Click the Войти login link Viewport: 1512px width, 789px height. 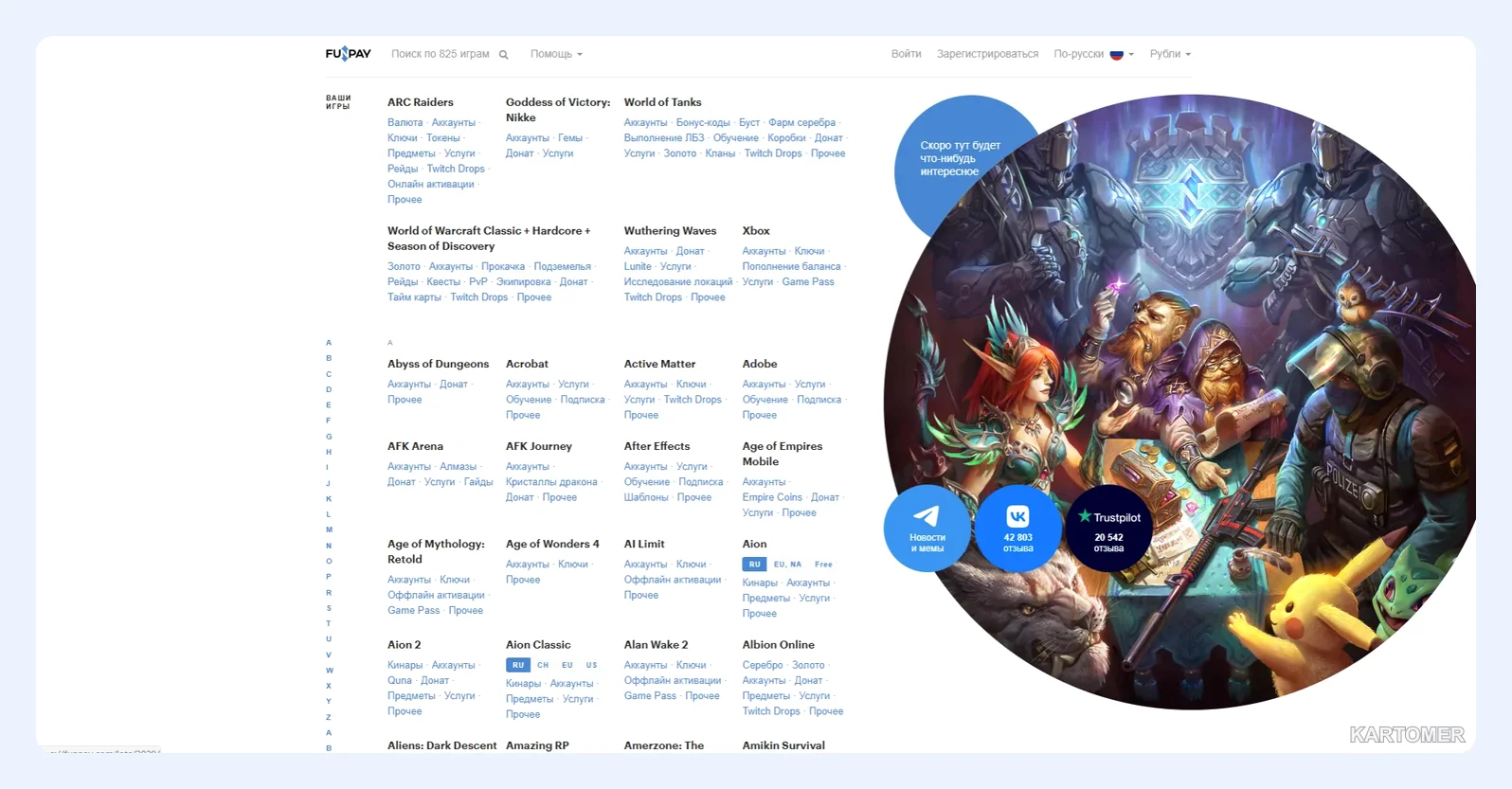point(906,54)
